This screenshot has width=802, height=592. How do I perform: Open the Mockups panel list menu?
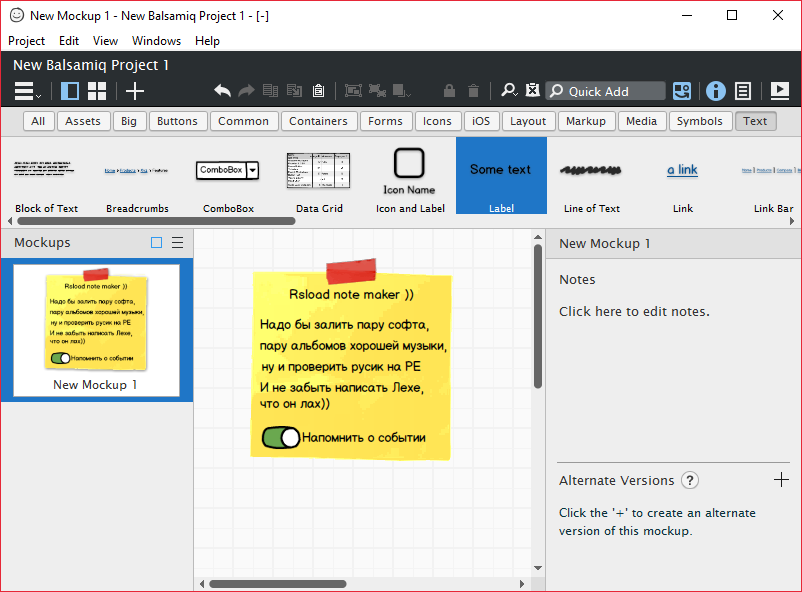pos(177,243)
